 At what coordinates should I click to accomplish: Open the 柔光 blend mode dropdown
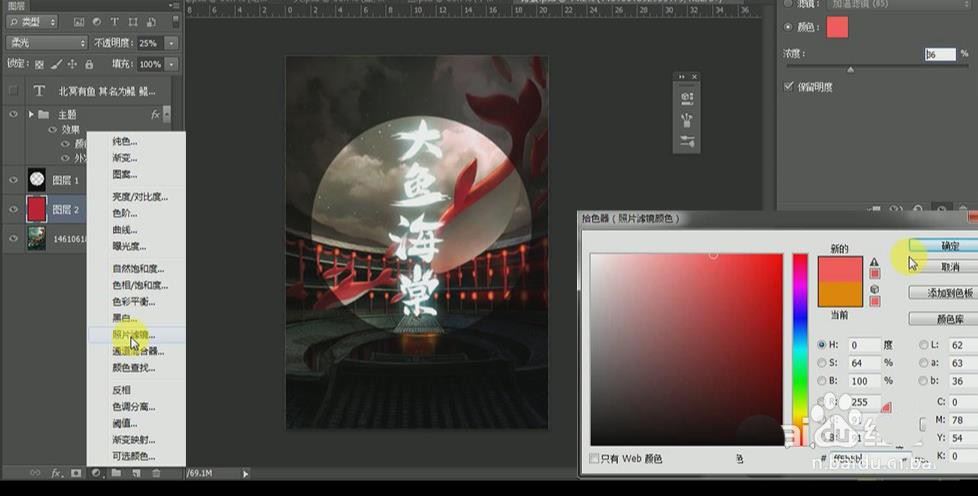pos(47,43)
